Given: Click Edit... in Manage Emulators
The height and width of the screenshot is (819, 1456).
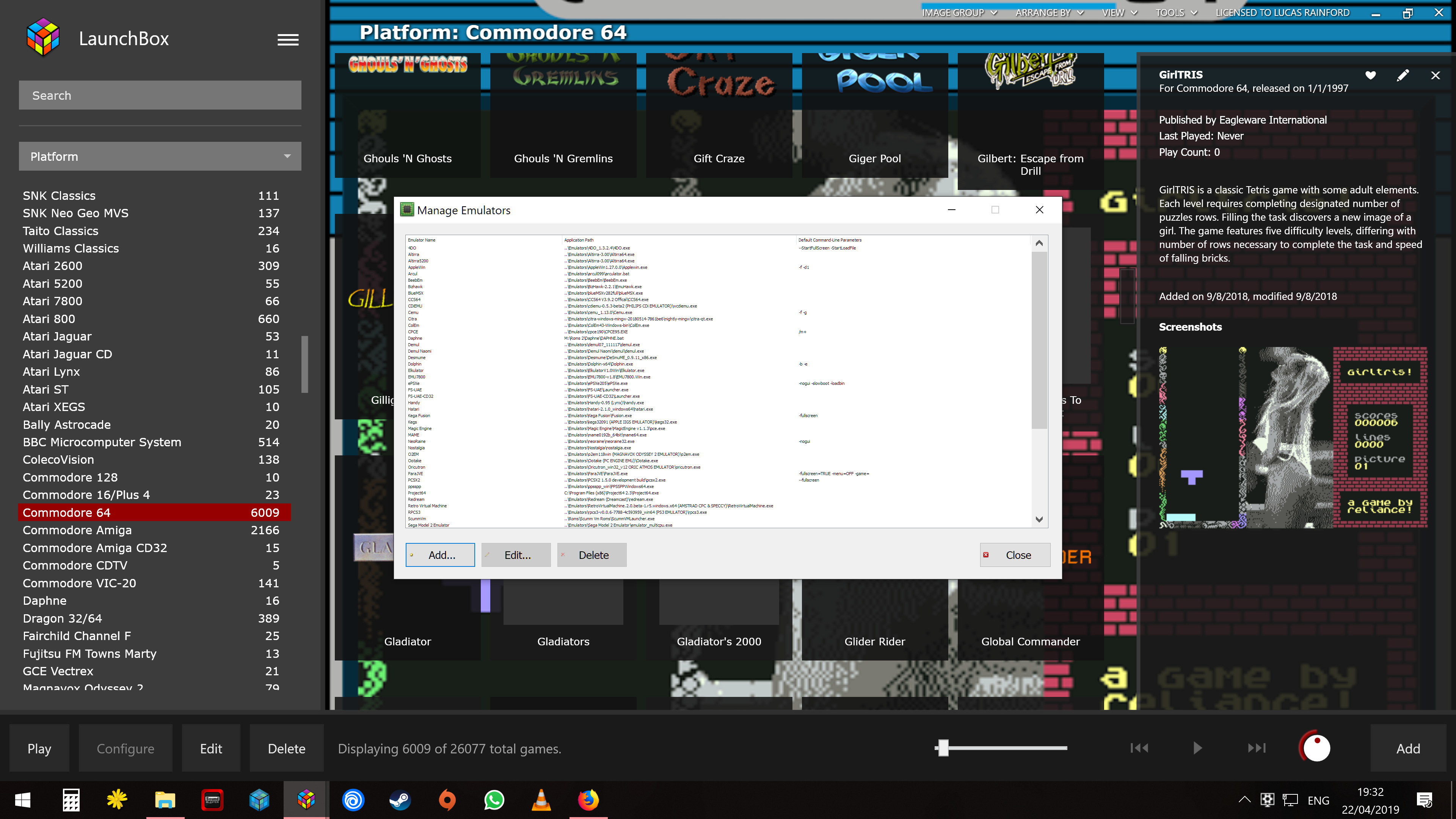Looking at the screenshot, I should click(516, 555).
